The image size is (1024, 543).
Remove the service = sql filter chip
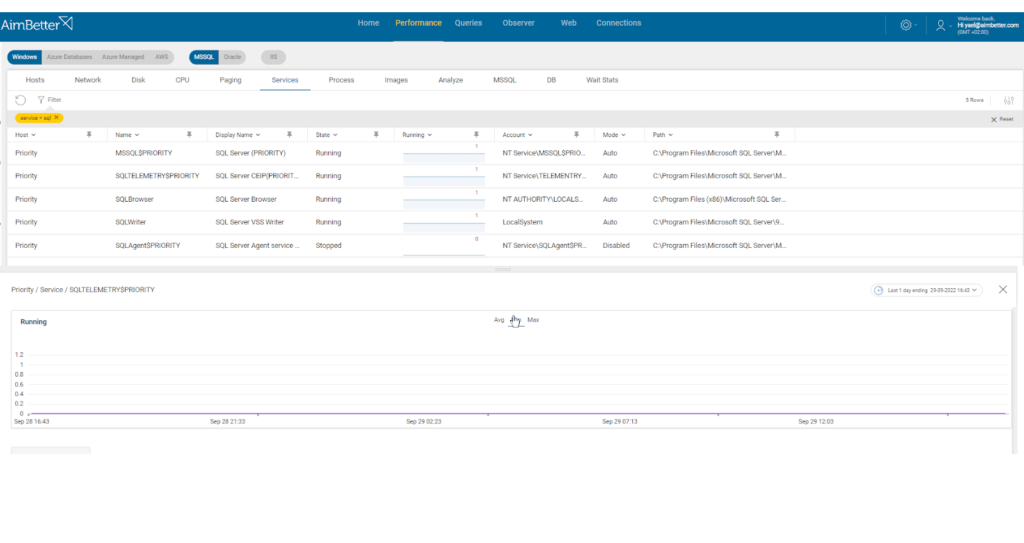pos(57,118)
